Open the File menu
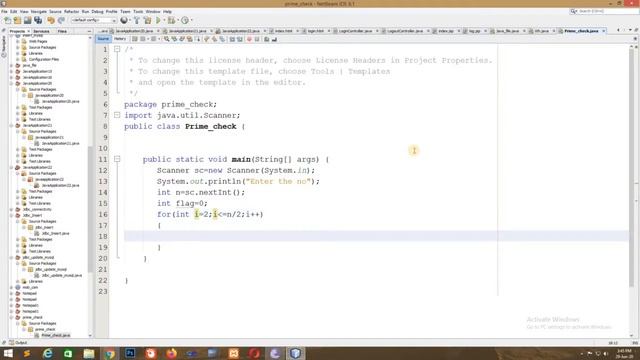The height and width of the screenshot is (360, 640). coord(4,11)
